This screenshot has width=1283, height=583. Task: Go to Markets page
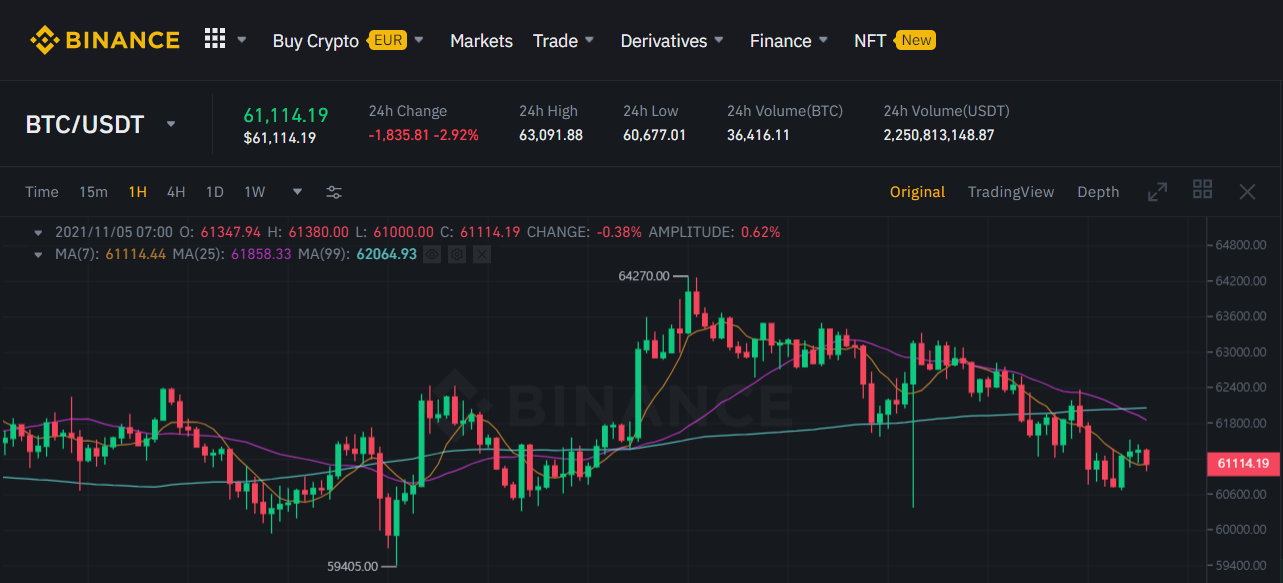(481, 41)
